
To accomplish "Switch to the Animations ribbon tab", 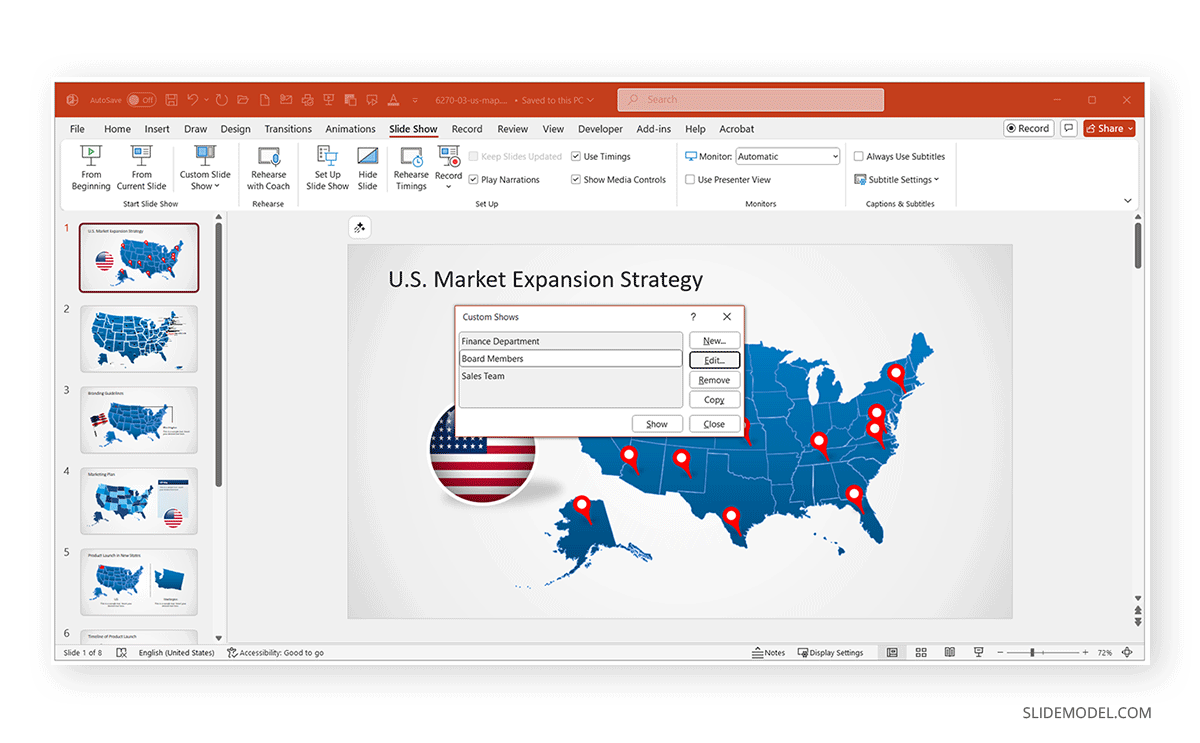I will coord(350,128).
